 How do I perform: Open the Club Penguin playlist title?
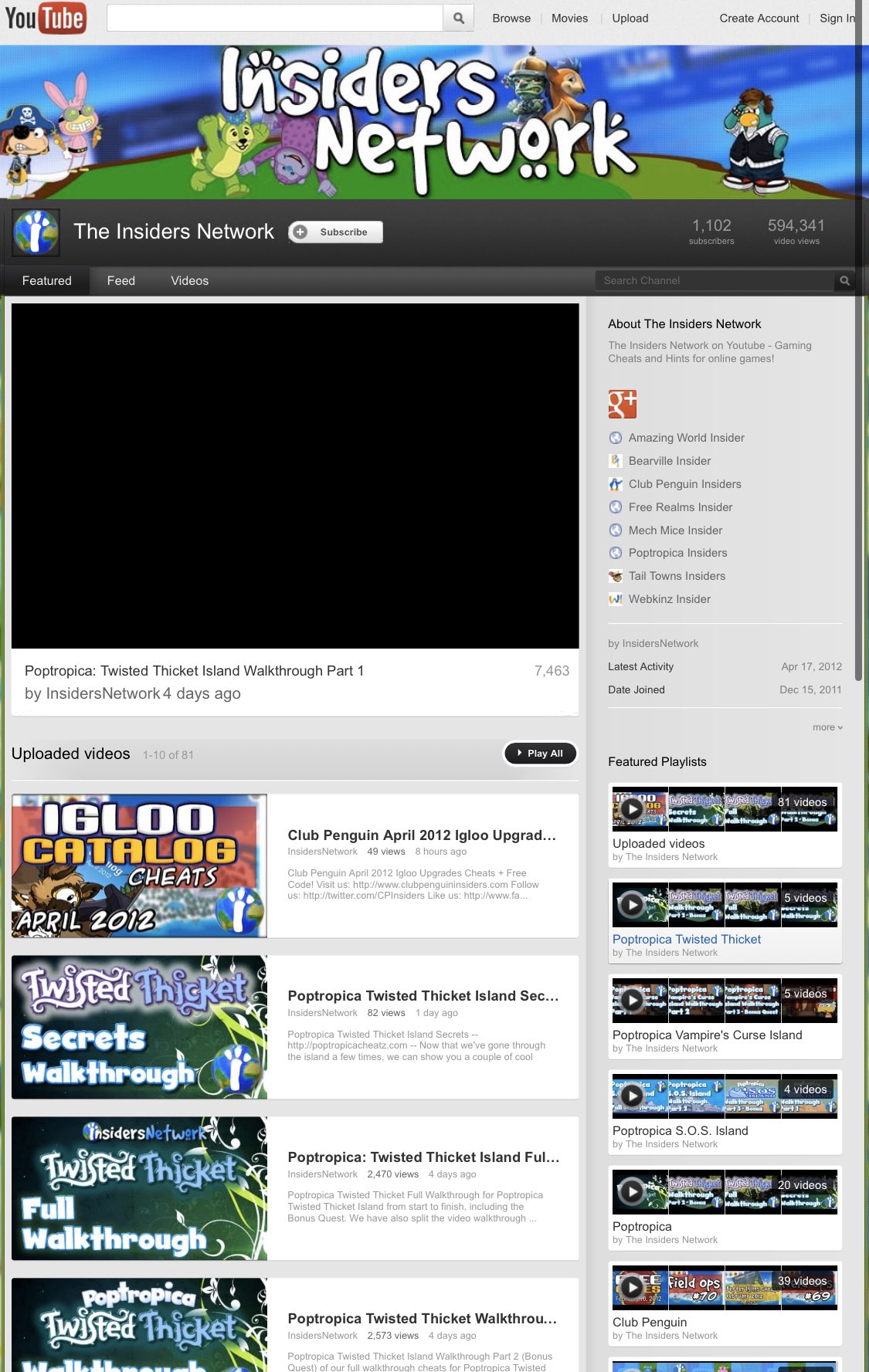click(x=650, y=1323)
